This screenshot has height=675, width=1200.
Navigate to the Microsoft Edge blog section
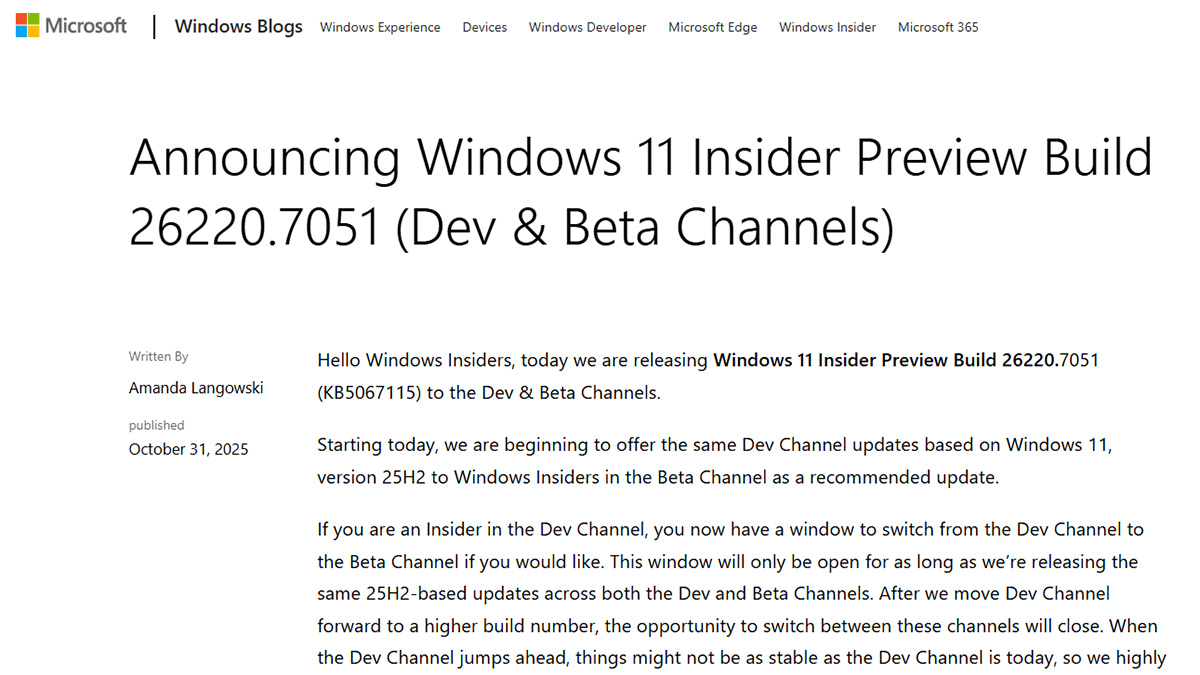tap(712, 28)
